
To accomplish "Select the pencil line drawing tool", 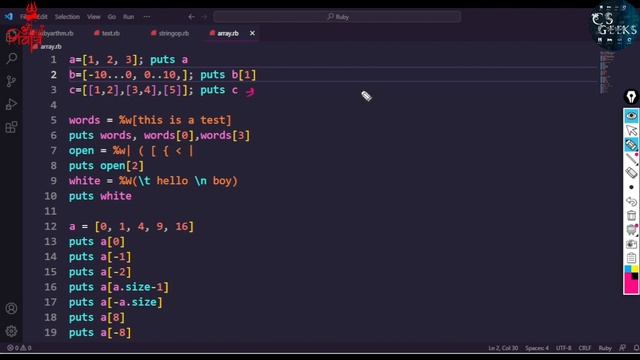I will coord(631,159).
